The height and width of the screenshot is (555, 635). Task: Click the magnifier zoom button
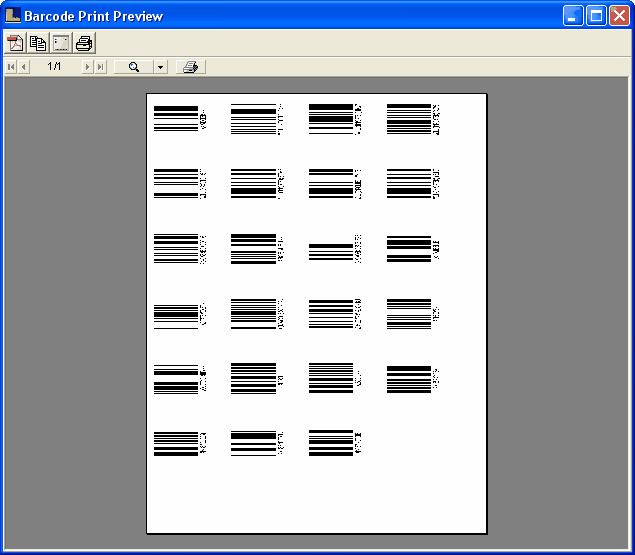pos(133,67)
